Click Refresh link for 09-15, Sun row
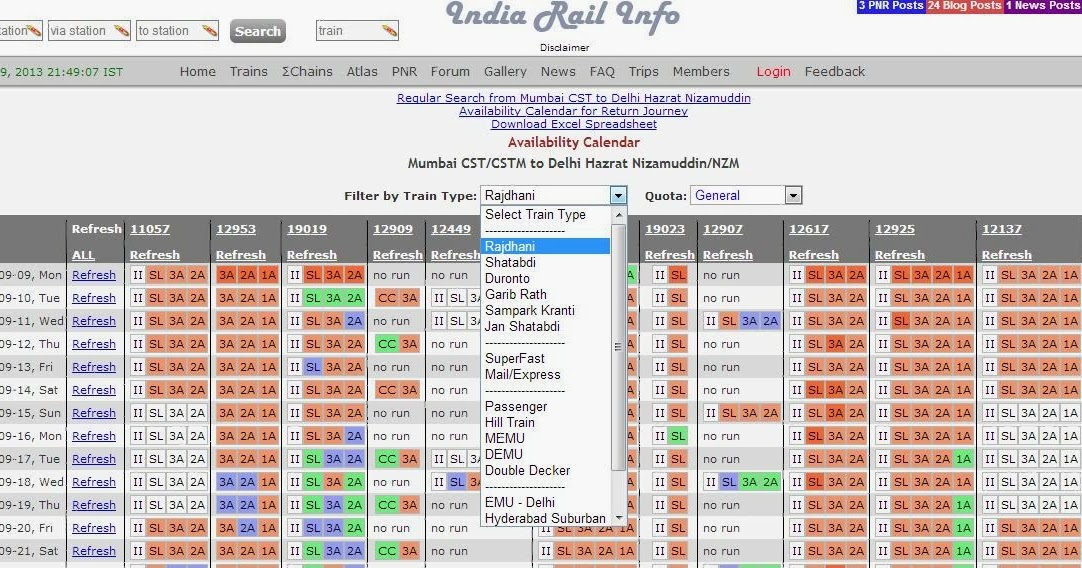 pos(94,413)
